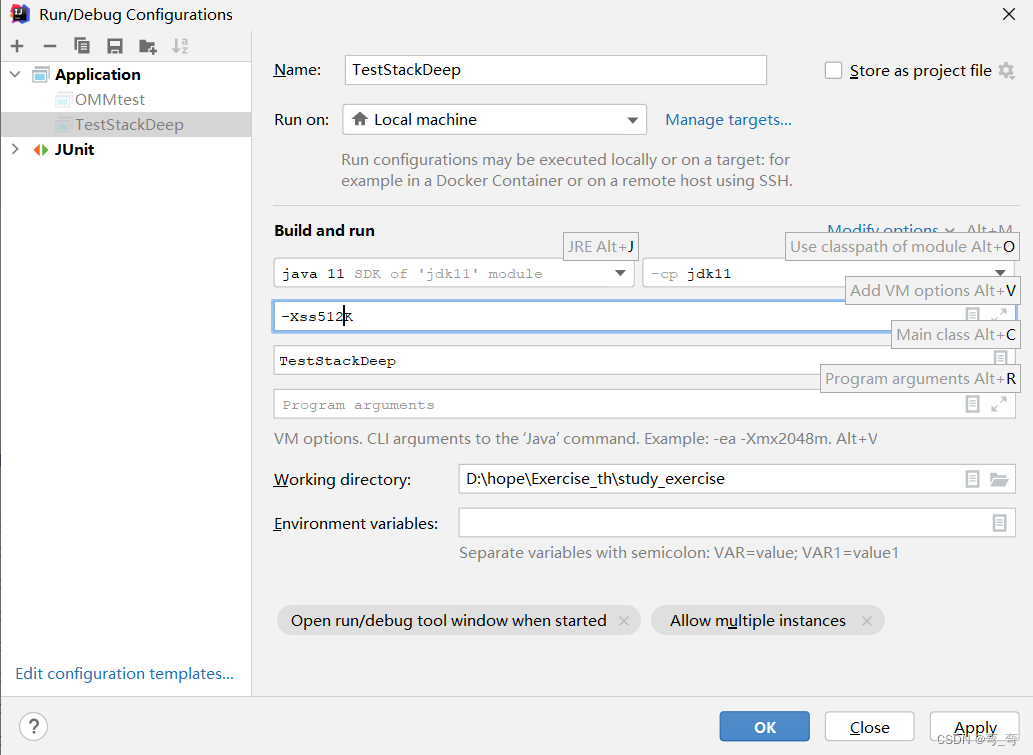
Task: Create a new configuration folder
Action: coord(148,46)
